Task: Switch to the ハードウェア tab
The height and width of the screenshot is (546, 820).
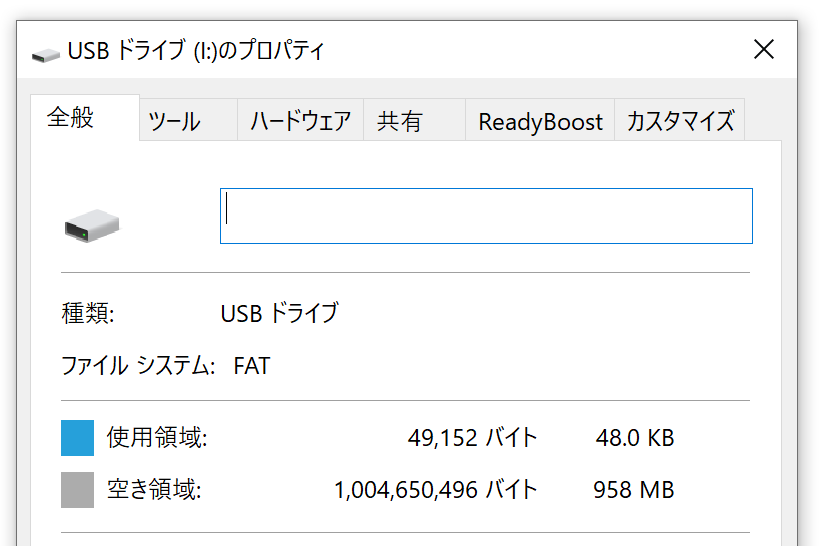Action: [x=300, y=120]
